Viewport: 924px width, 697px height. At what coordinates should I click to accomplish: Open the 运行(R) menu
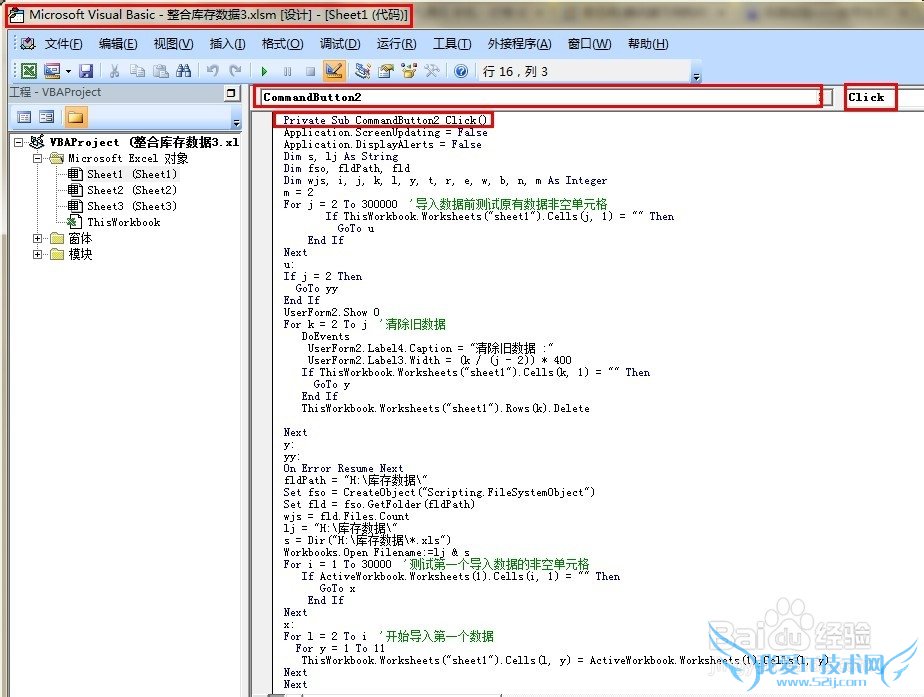(397, 44)
